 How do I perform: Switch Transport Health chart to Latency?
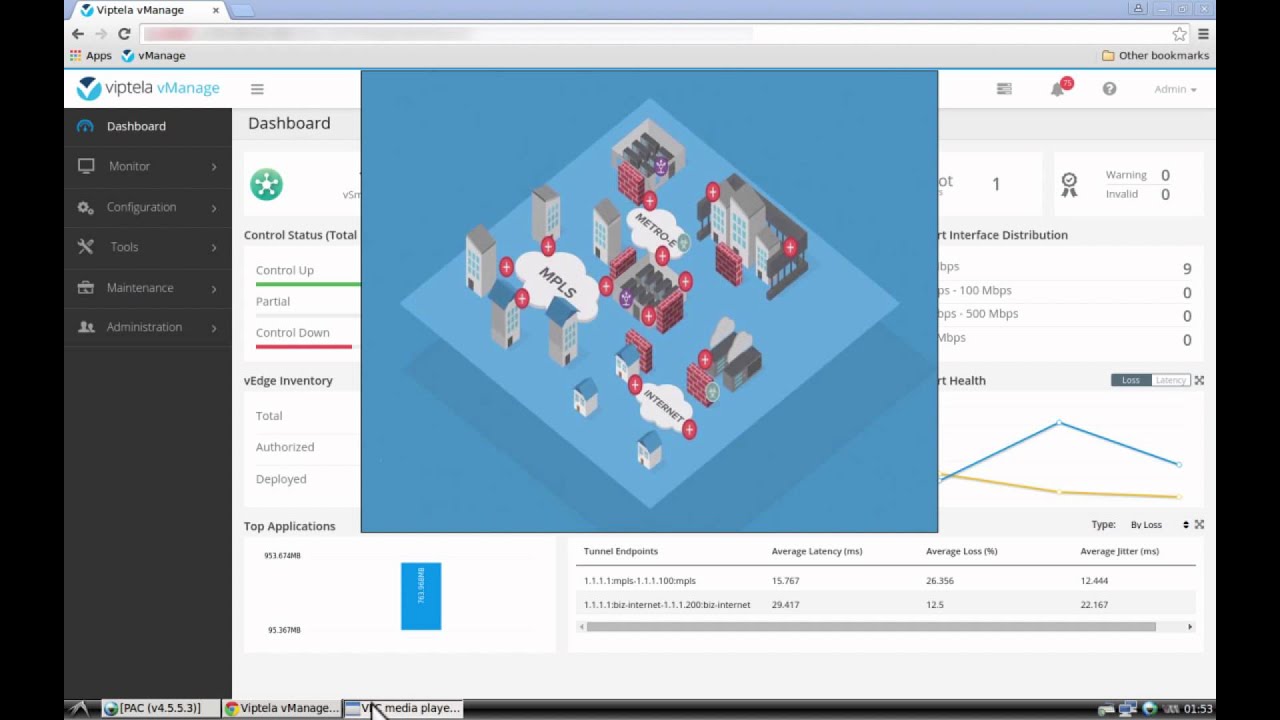1170,380
